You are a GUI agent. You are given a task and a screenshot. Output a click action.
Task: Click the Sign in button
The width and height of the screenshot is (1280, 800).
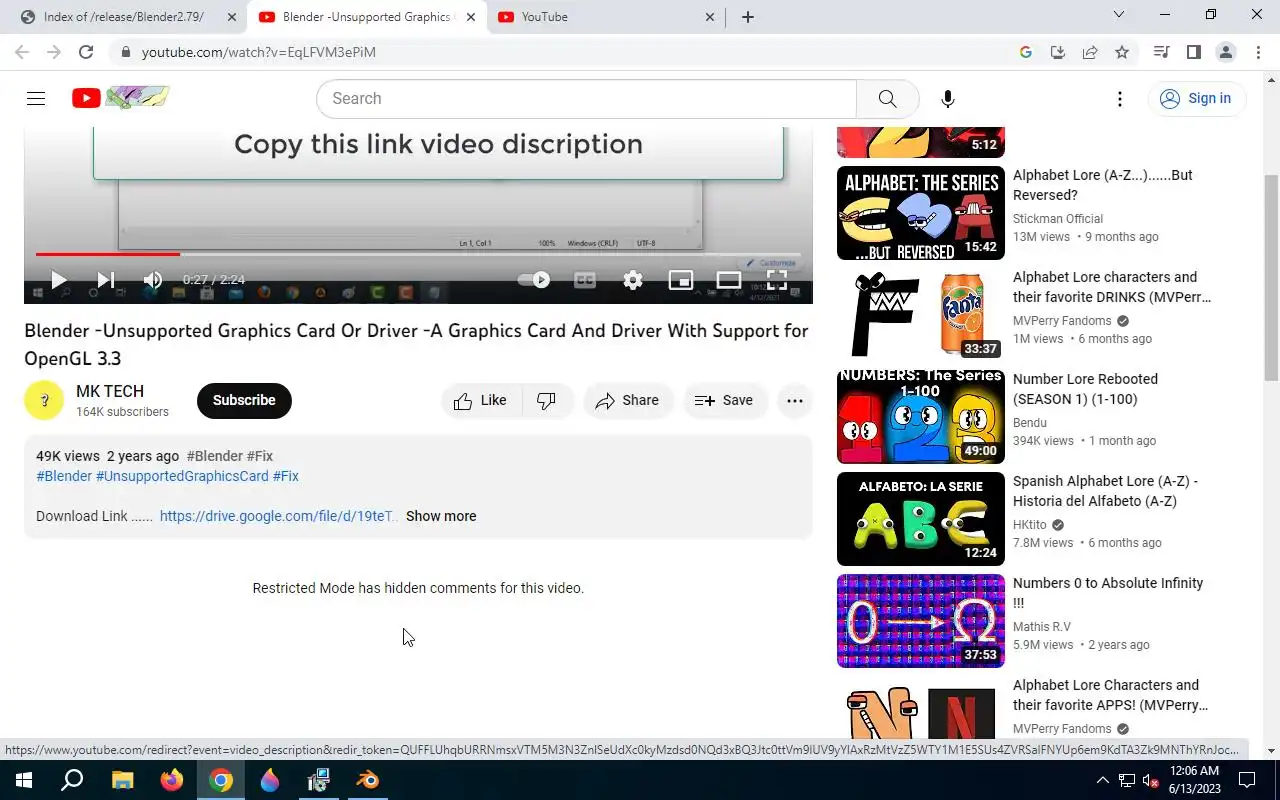point(1196,98)
